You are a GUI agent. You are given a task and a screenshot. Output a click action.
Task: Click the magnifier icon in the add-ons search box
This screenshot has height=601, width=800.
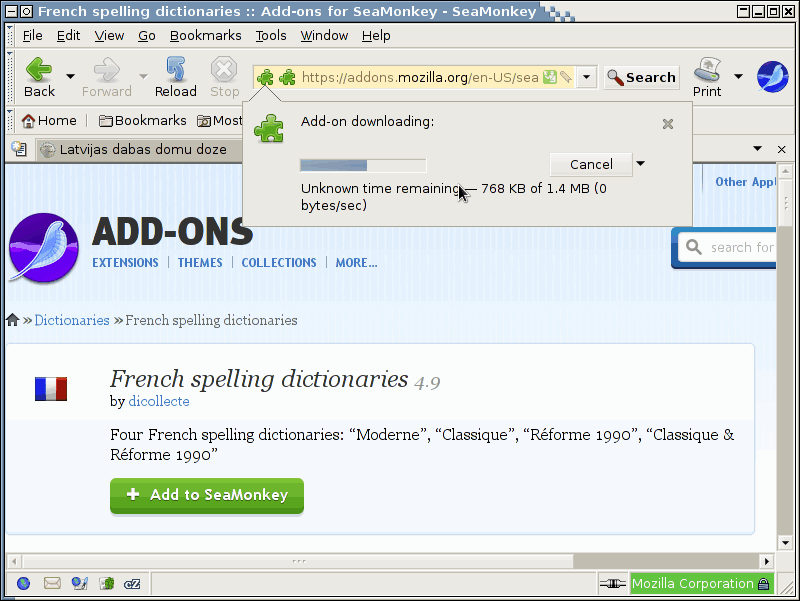693,247
